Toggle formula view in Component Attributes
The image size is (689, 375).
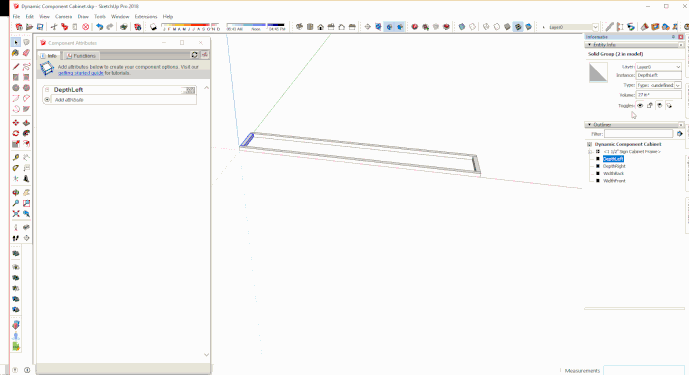pyautogui.click(x=205, y=55)
